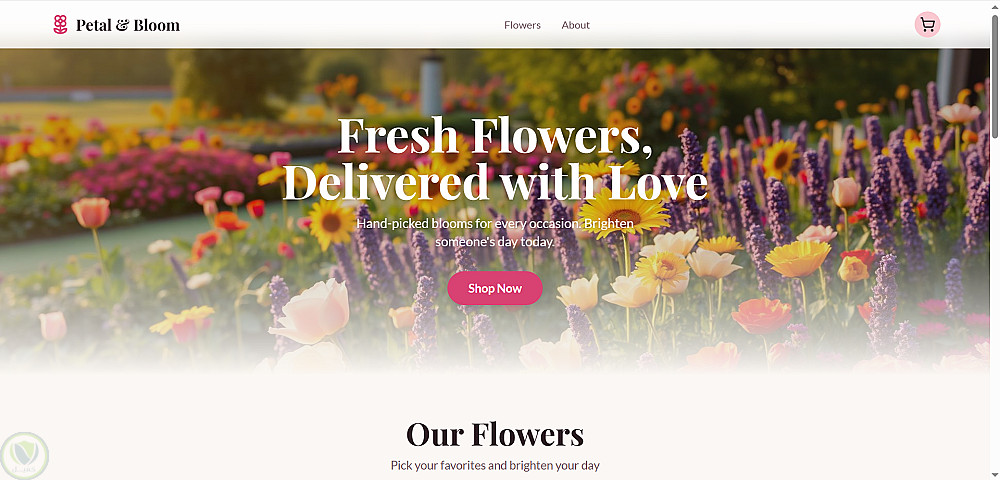This screenshot has height=480, width=1000.
Task: Click the "Fresh Flowers," headline line
Action: click(495, 136)
